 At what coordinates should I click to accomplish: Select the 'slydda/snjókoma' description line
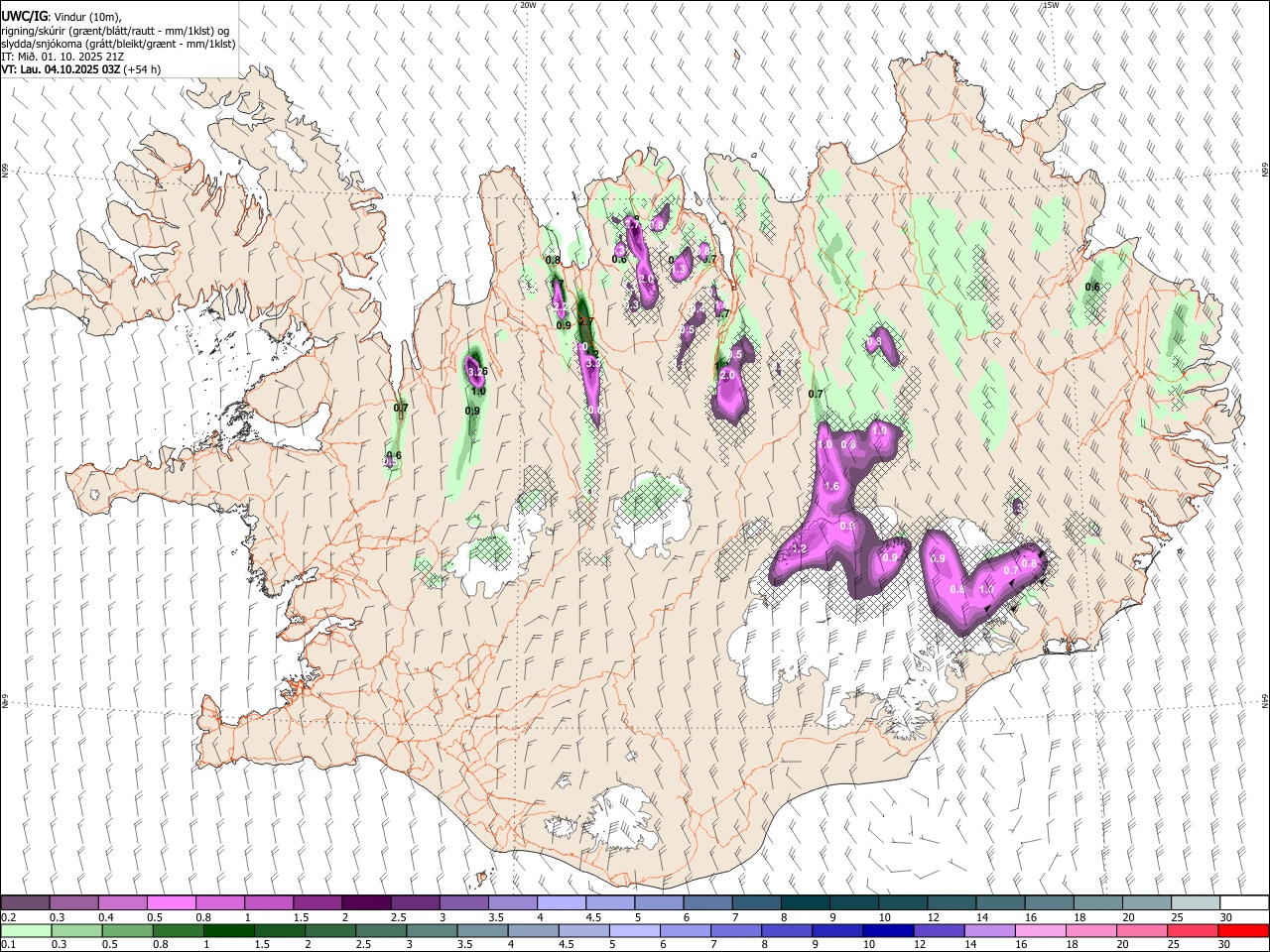(118, 44)
